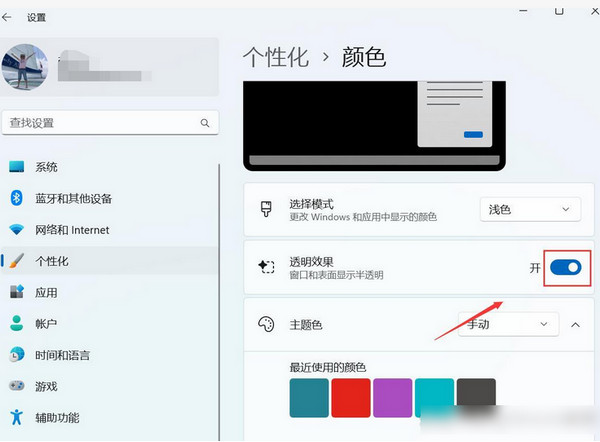Turn off the 透明效果 toggle
Screen dimensions: 600x442
click(566, 267)
